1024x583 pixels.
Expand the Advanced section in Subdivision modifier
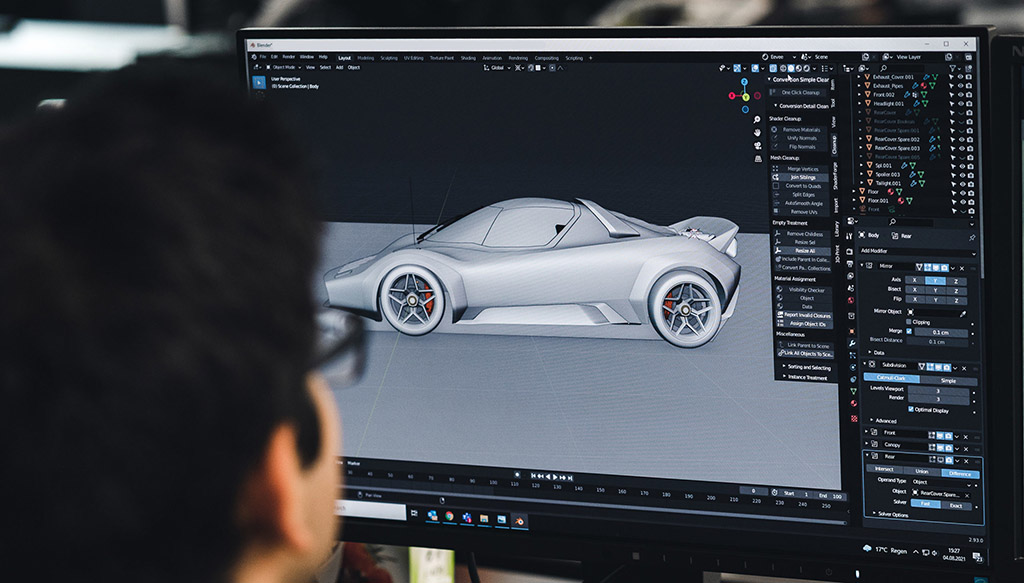pyautogui.click(x=884, y=421)
